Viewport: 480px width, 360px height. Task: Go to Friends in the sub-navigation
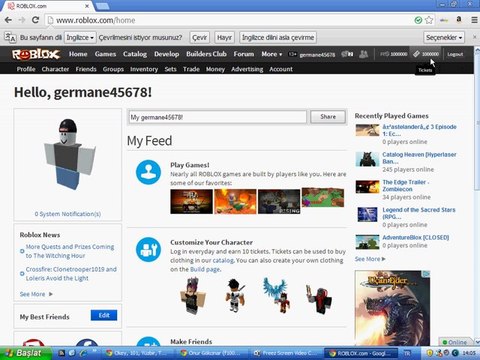click(x=86, y=69)
